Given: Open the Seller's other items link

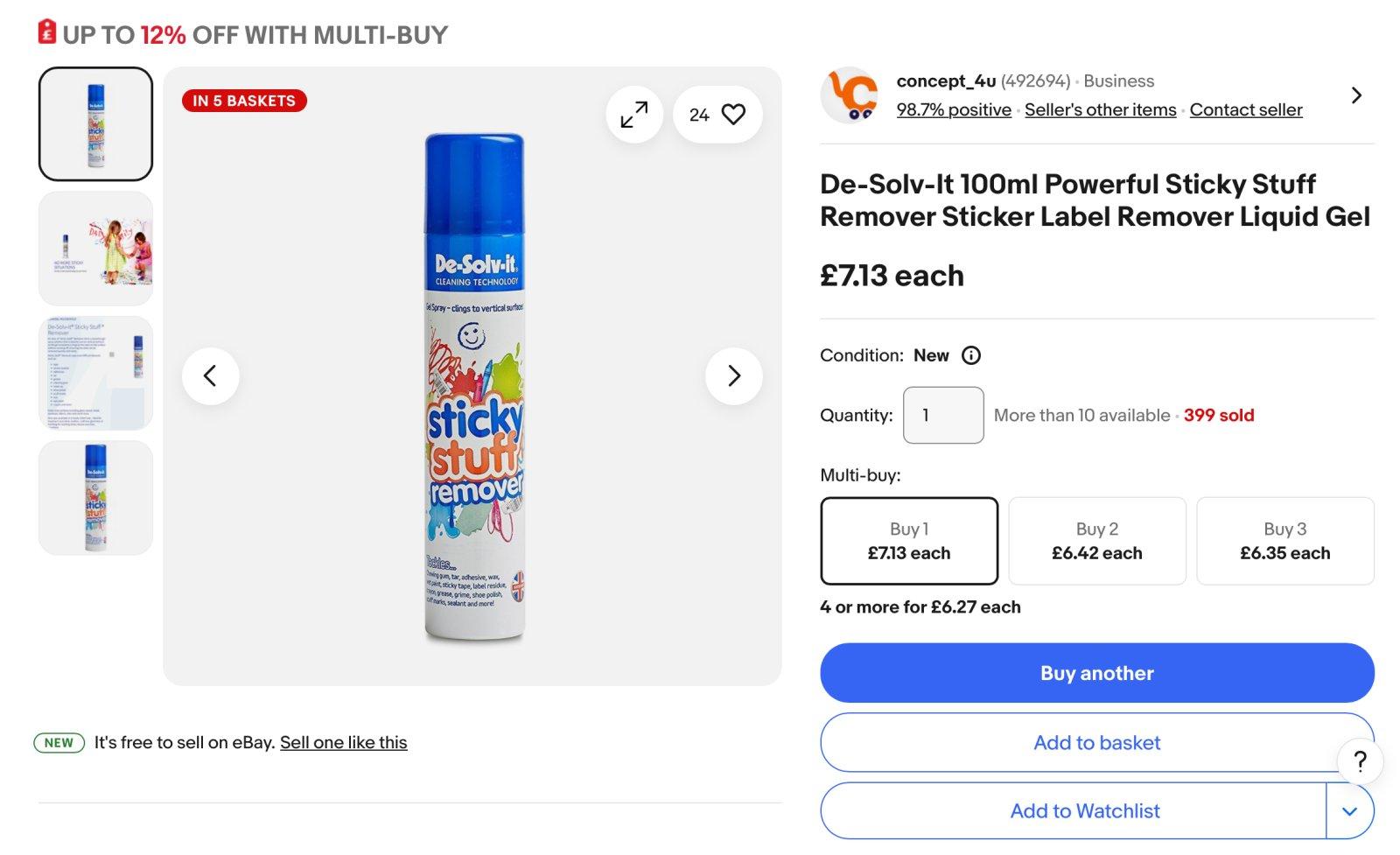Looking at the screenshot, I should [1100, 110].
